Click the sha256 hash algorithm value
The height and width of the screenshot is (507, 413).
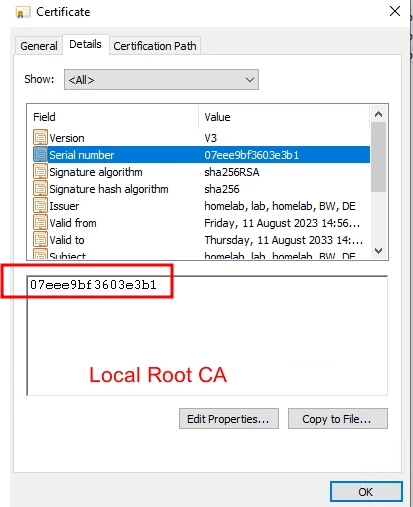click(x=222, y=189)
